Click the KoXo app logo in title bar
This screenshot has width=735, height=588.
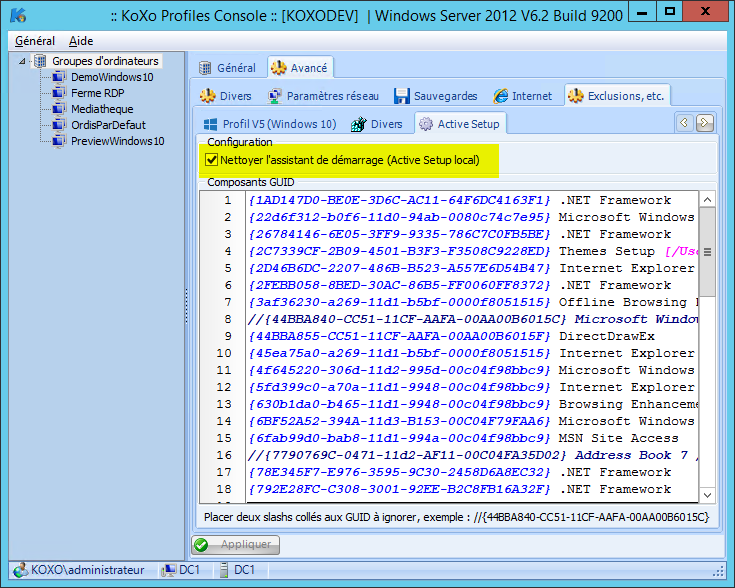pos(18,15)
